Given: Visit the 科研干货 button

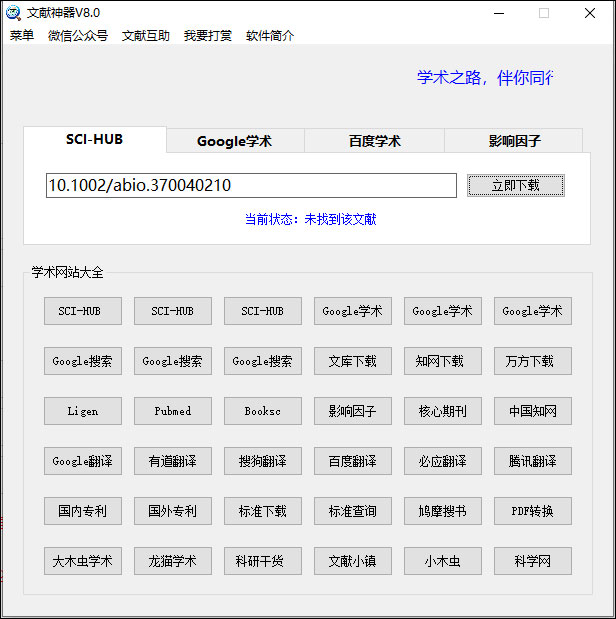Looking at the screenshot, I should tap(263, 561).
